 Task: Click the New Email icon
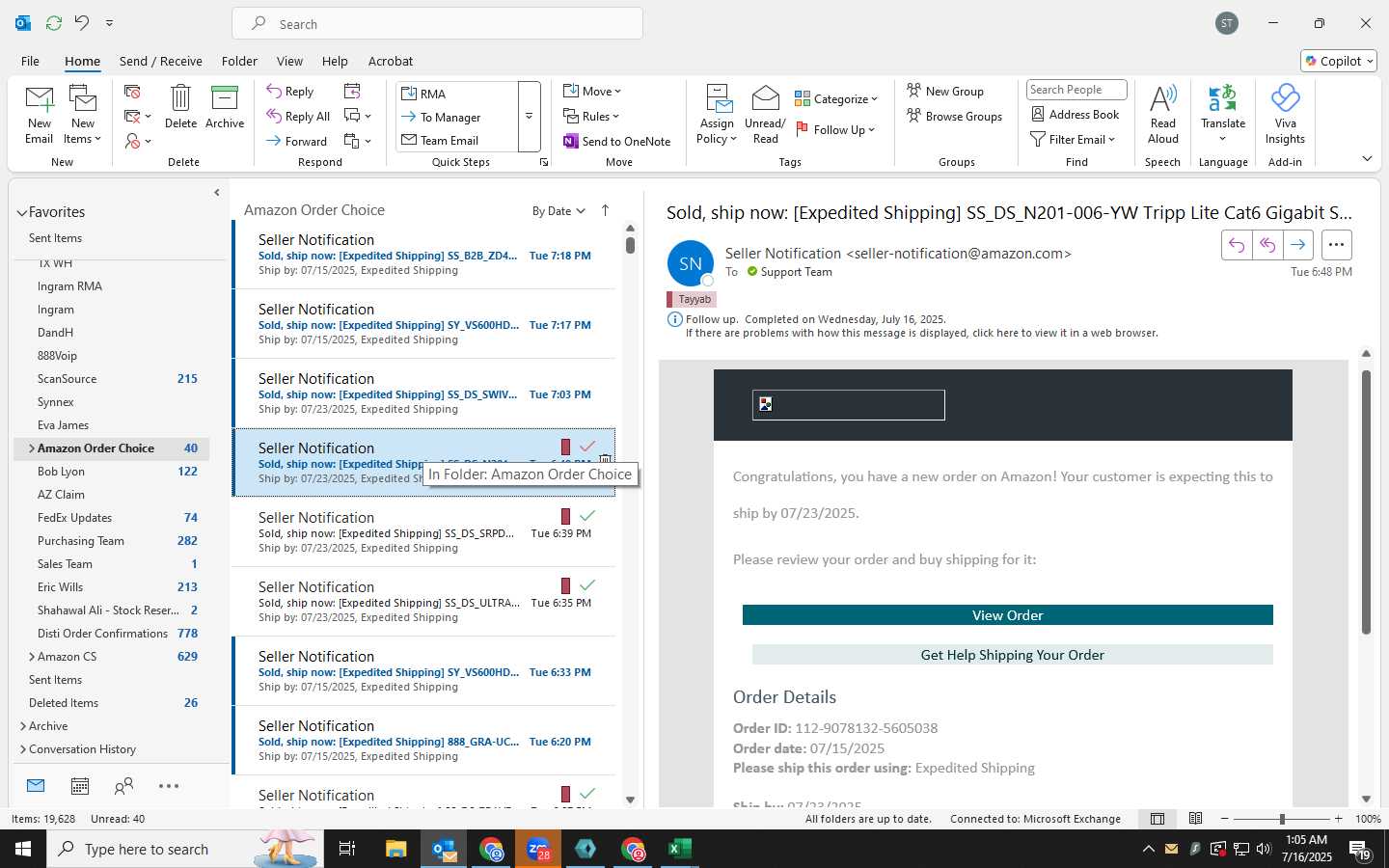40,114
